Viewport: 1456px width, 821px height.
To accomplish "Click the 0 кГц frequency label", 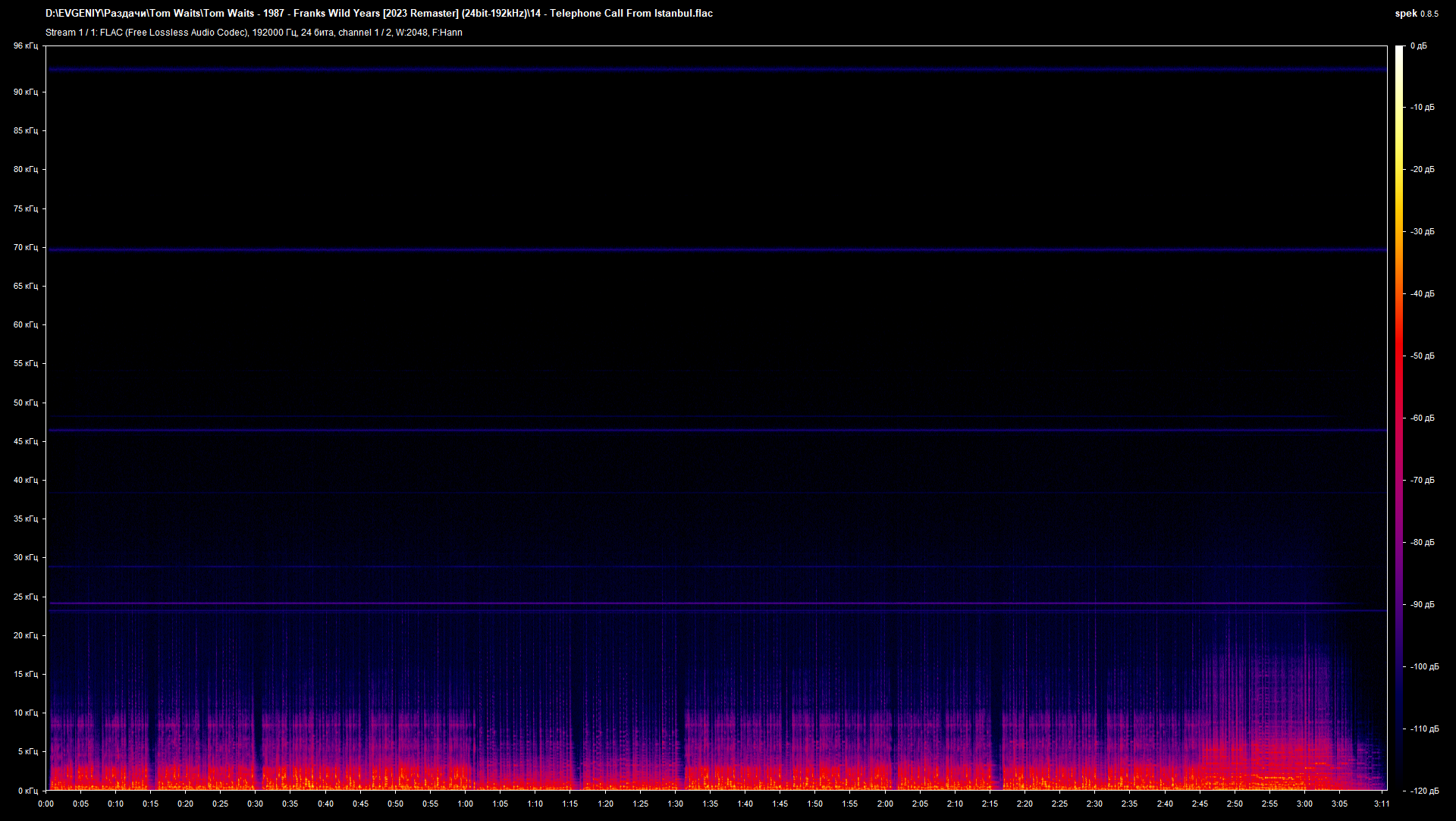I will pyautogui.click(x=28, y=791).
